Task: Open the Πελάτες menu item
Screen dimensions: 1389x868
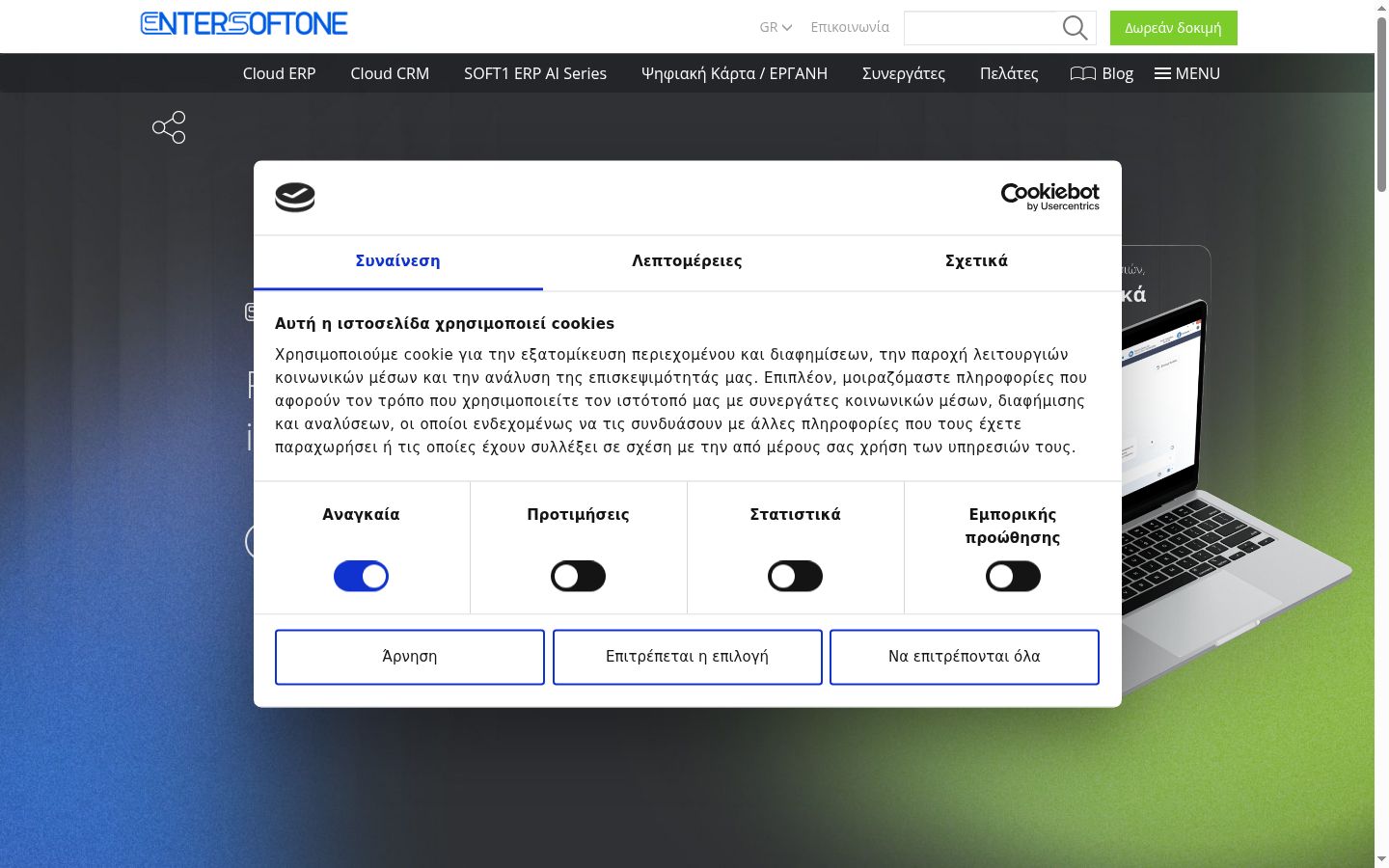Action: [x=1009, y=73]
